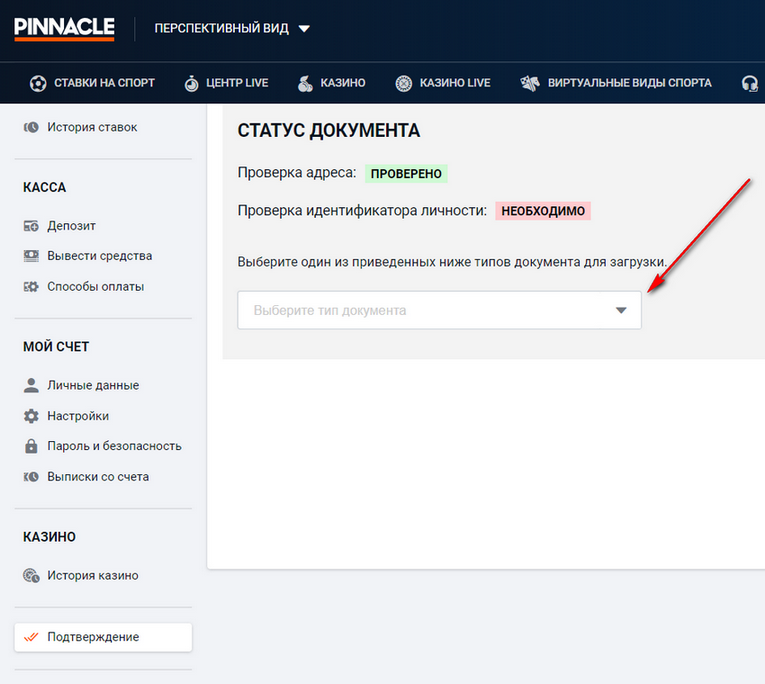This screenshot has width=765, height=684.
Task: Open Вывести средства link
Action: [x=100, y=256]
